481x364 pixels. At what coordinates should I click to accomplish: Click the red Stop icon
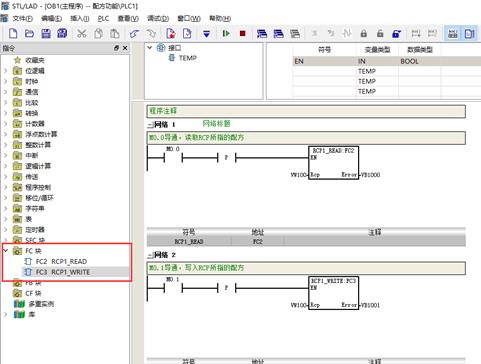click(243, 33)
